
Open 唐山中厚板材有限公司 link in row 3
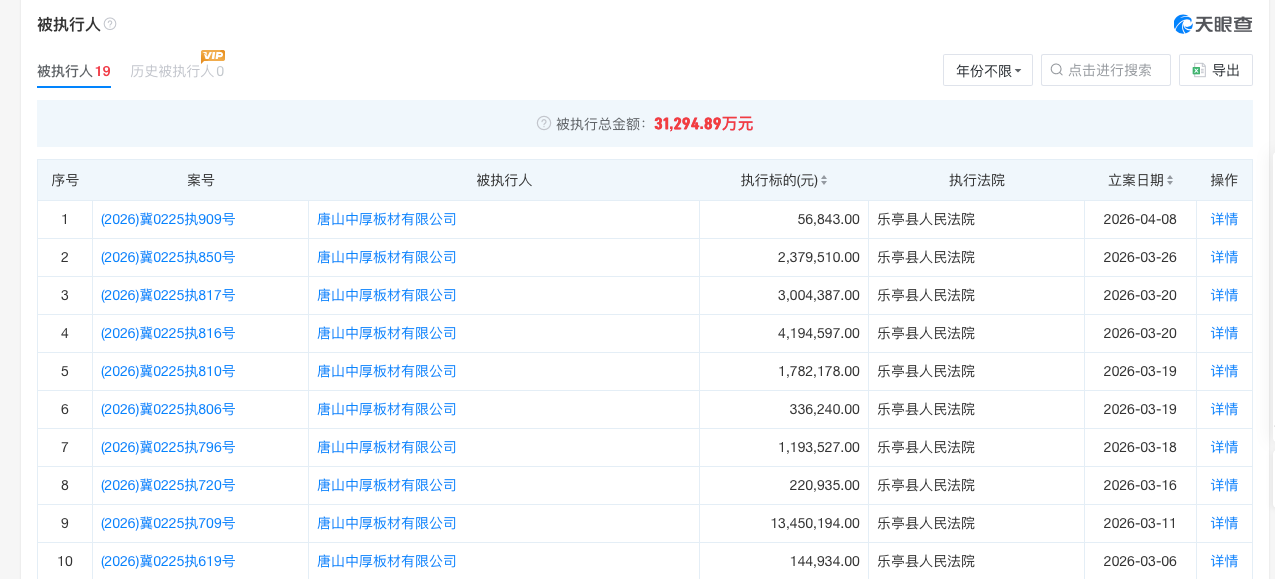tap(386, 295)
